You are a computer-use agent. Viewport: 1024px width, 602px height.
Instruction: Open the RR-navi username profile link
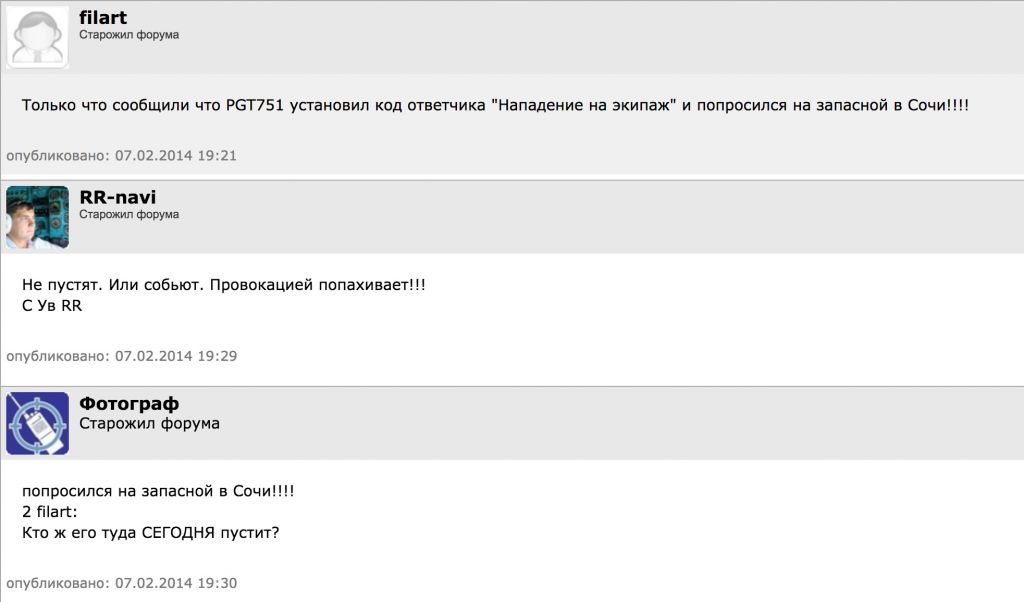(x=118, y=197)
